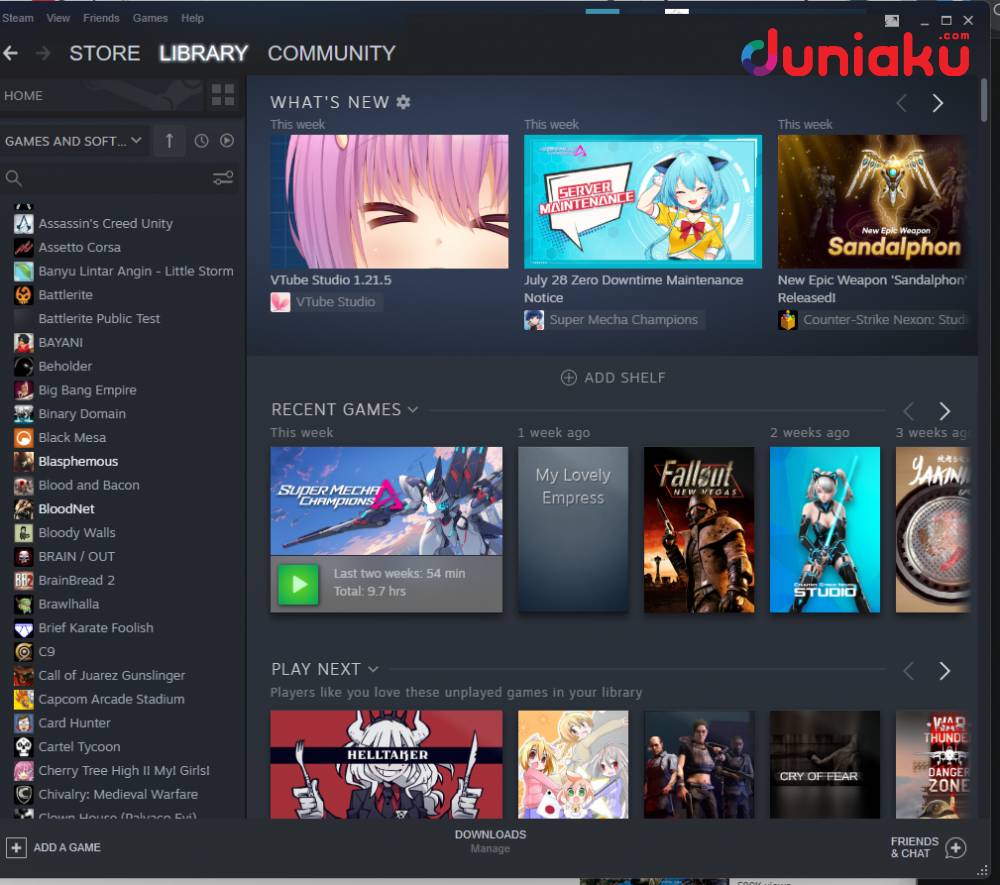
Task: Play Super Mecha Champions green button
Action: [298, 584]
